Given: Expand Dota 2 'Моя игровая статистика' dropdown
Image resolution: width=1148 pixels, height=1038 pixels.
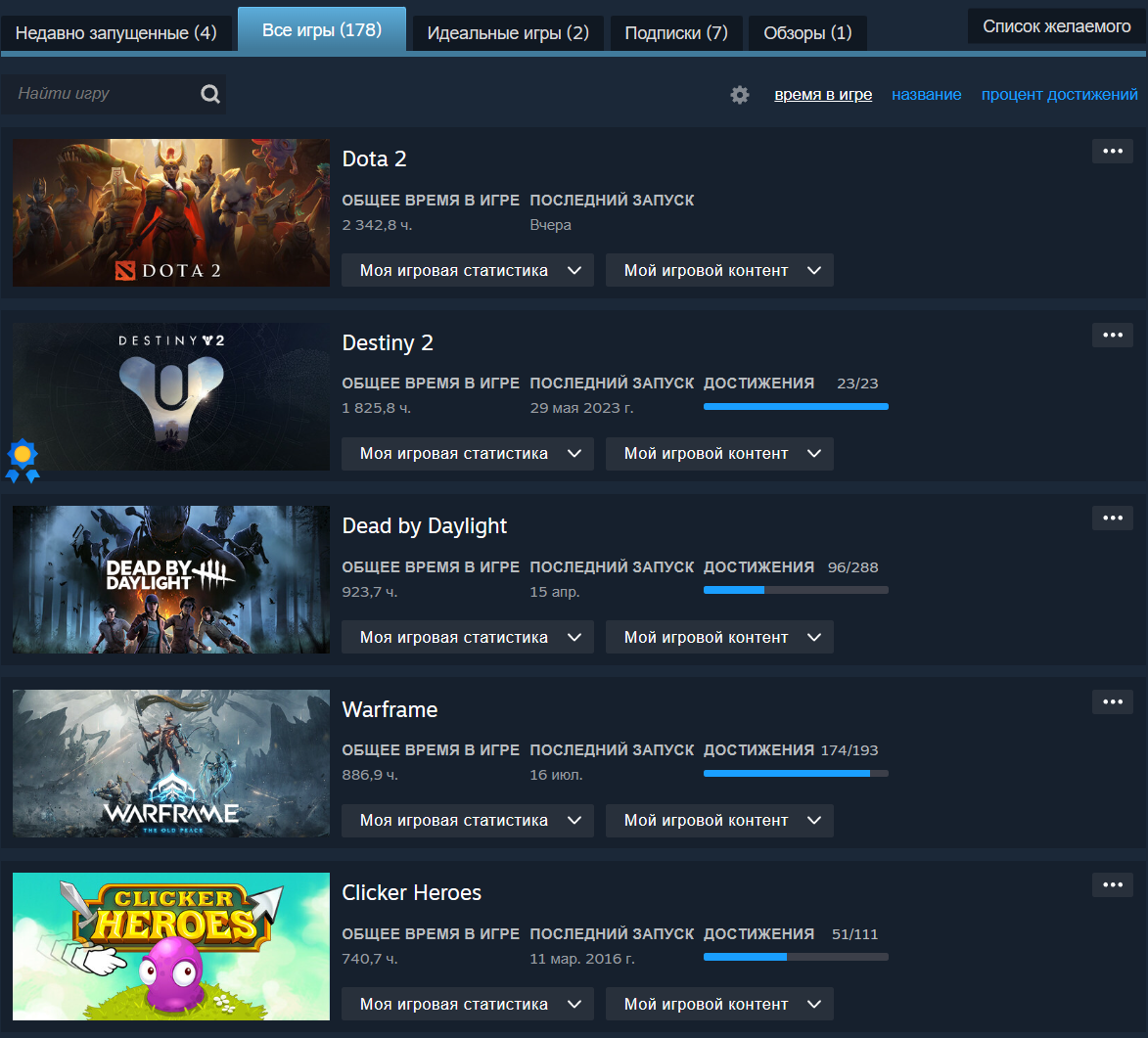Looking at the screenshot, I should click(467, 270).
